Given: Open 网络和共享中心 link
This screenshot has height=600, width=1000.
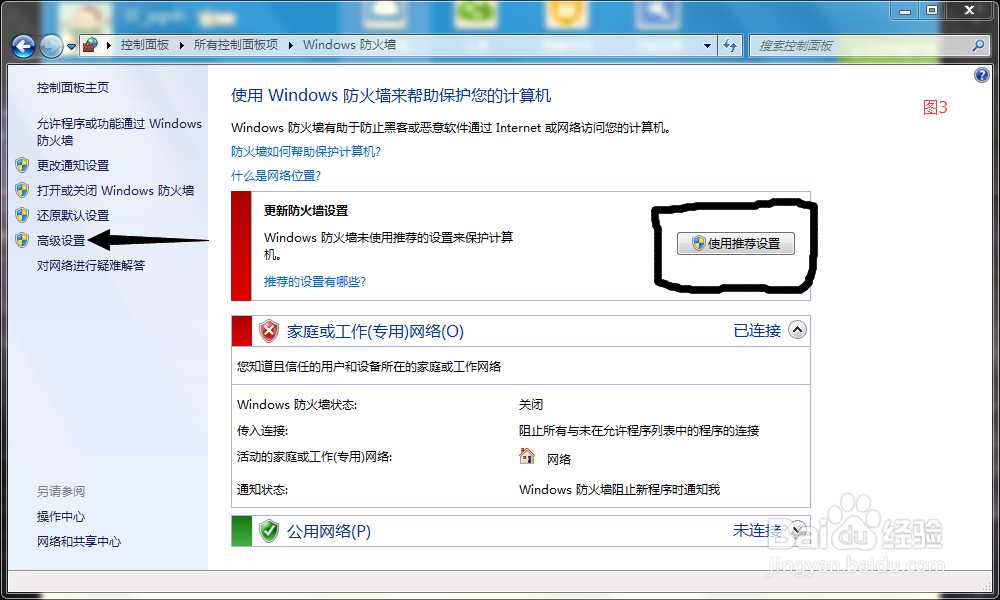Looking at the screenshot, I should tap(78, 541).
